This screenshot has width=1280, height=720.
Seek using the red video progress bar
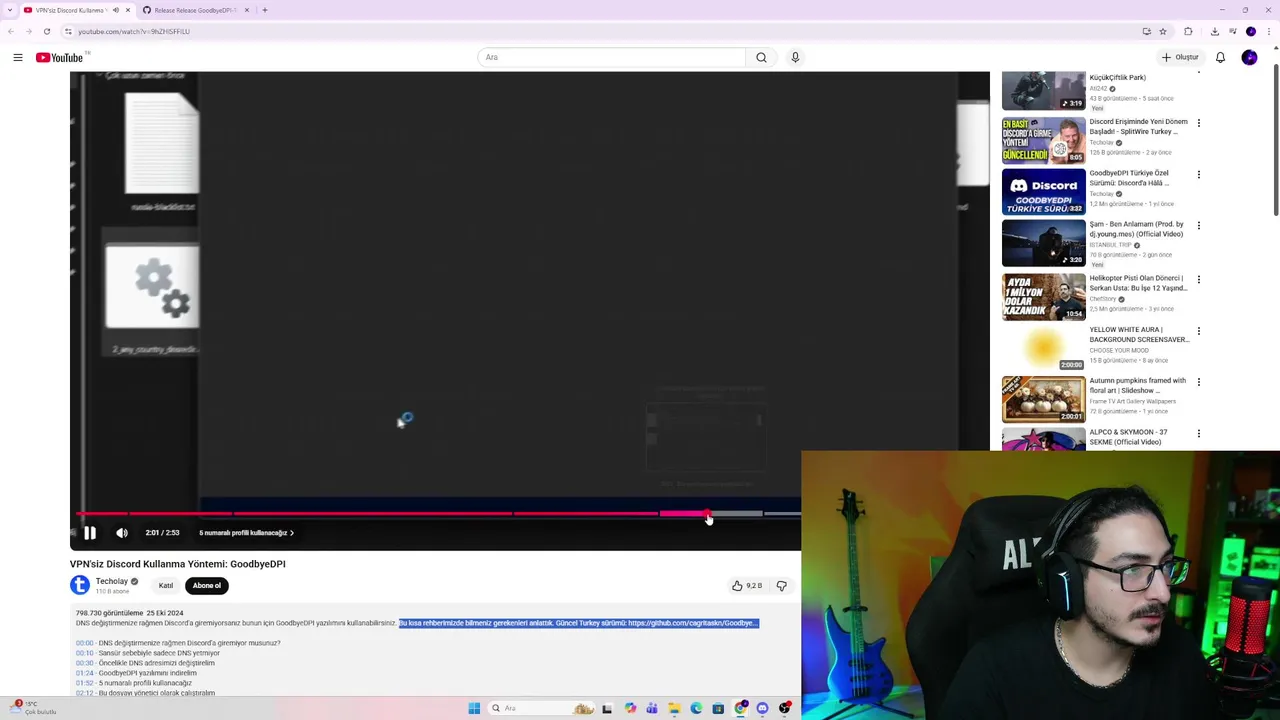click(438, 514)
